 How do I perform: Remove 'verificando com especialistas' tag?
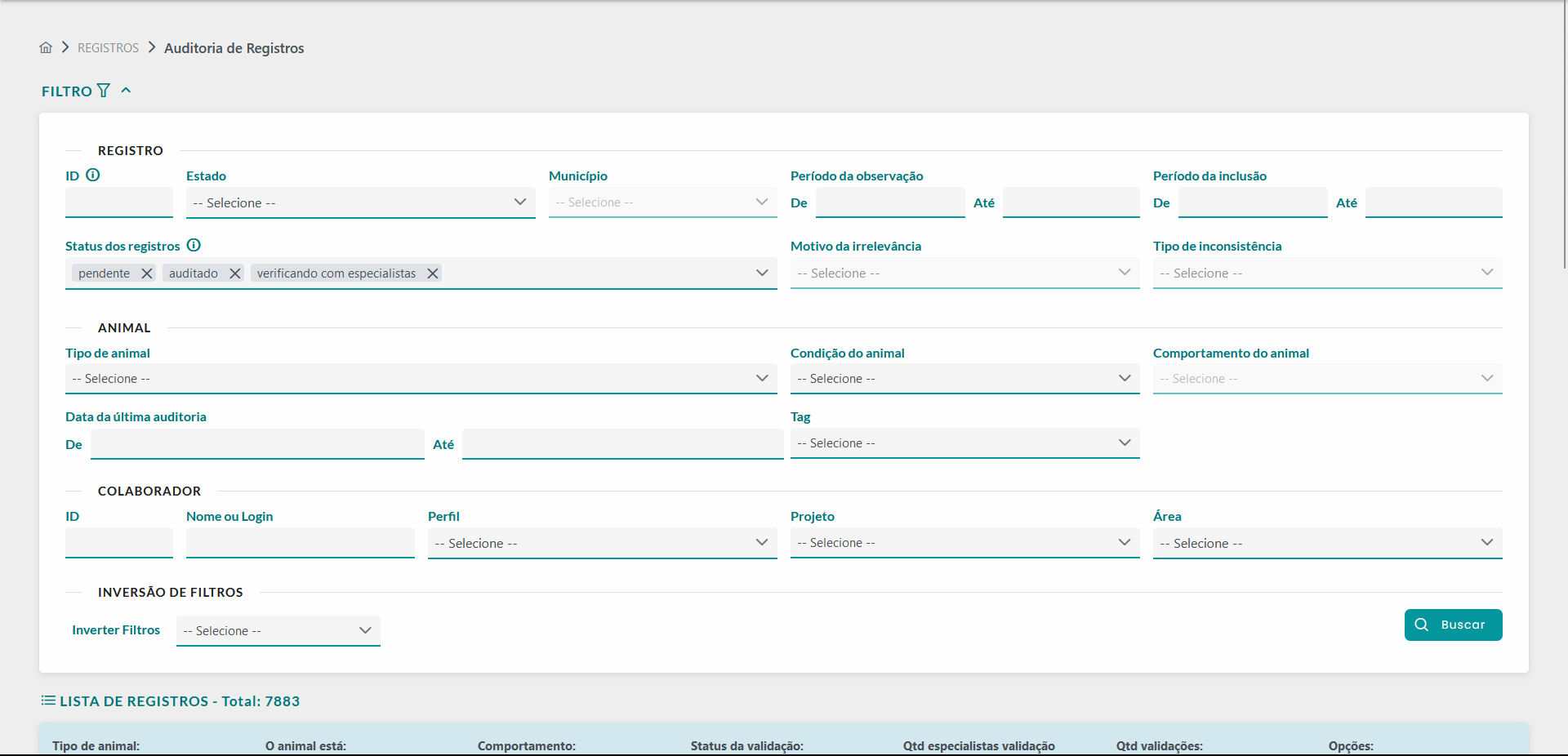[433, 273]
